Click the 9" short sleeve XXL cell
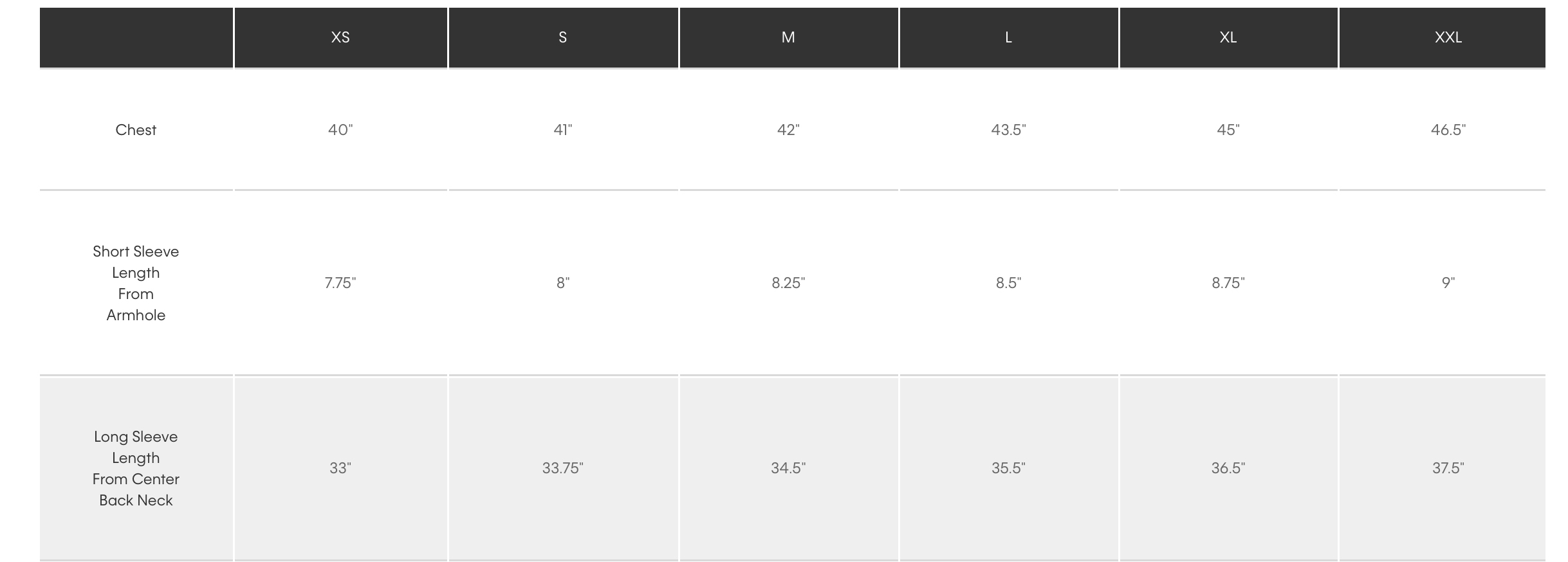The height and width of the screenshot is (562, 1568). pyautogui.click(x=1448, y=283)
